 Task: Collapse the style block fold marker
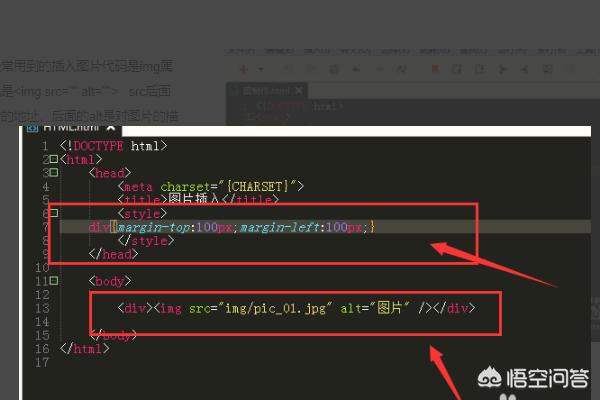(54, 214)
